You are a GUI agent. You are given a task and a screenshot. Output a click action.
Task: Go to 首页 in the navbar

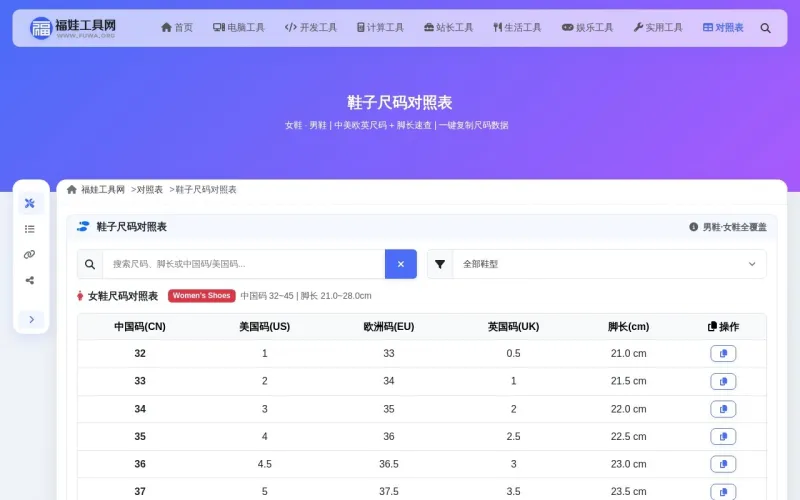[x=177, y=28]
